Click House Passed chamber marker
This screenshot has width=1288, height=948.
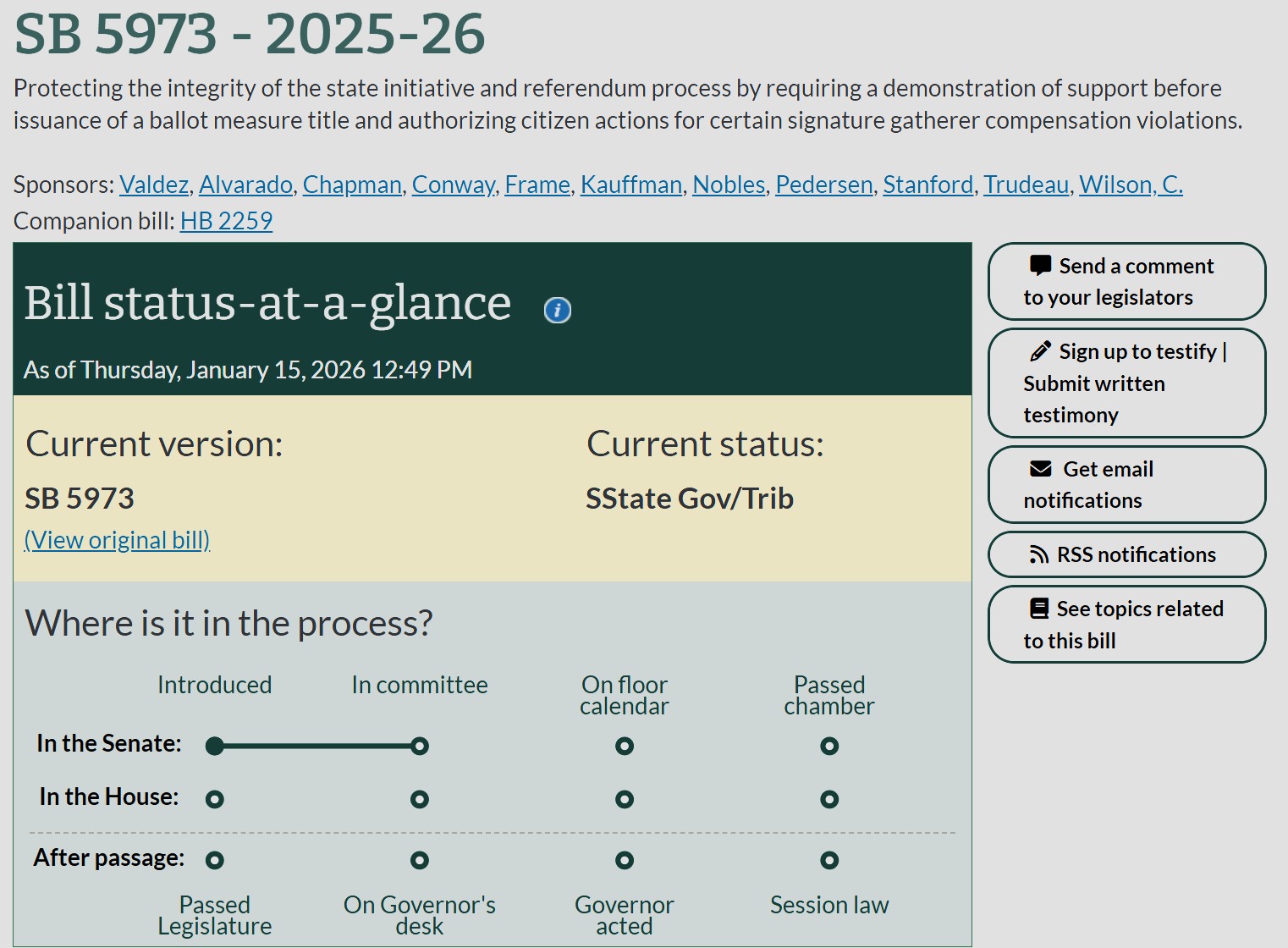click(829, 799)
